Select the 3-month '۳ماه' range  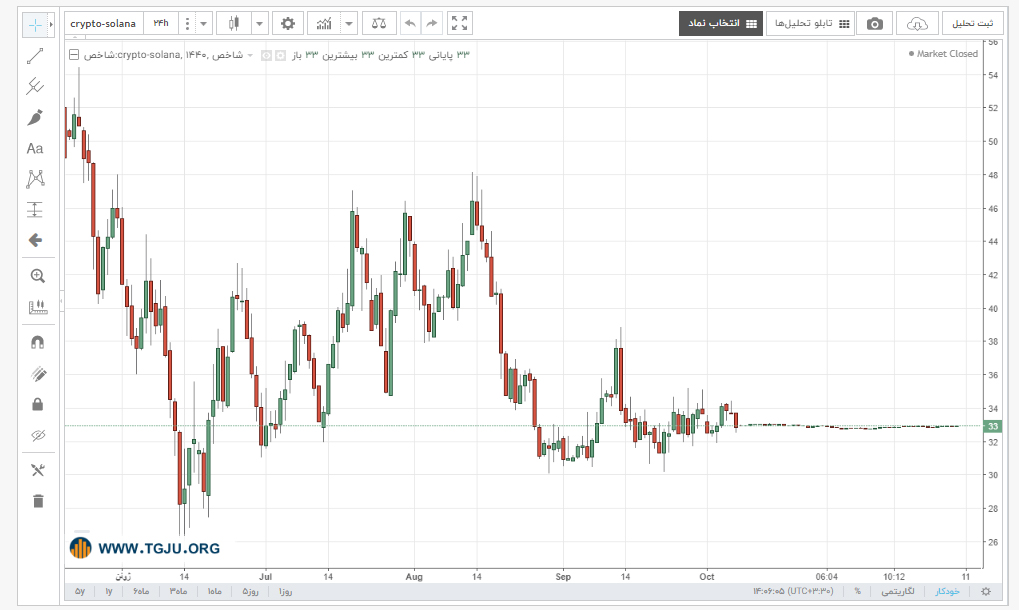coord(177,591)
